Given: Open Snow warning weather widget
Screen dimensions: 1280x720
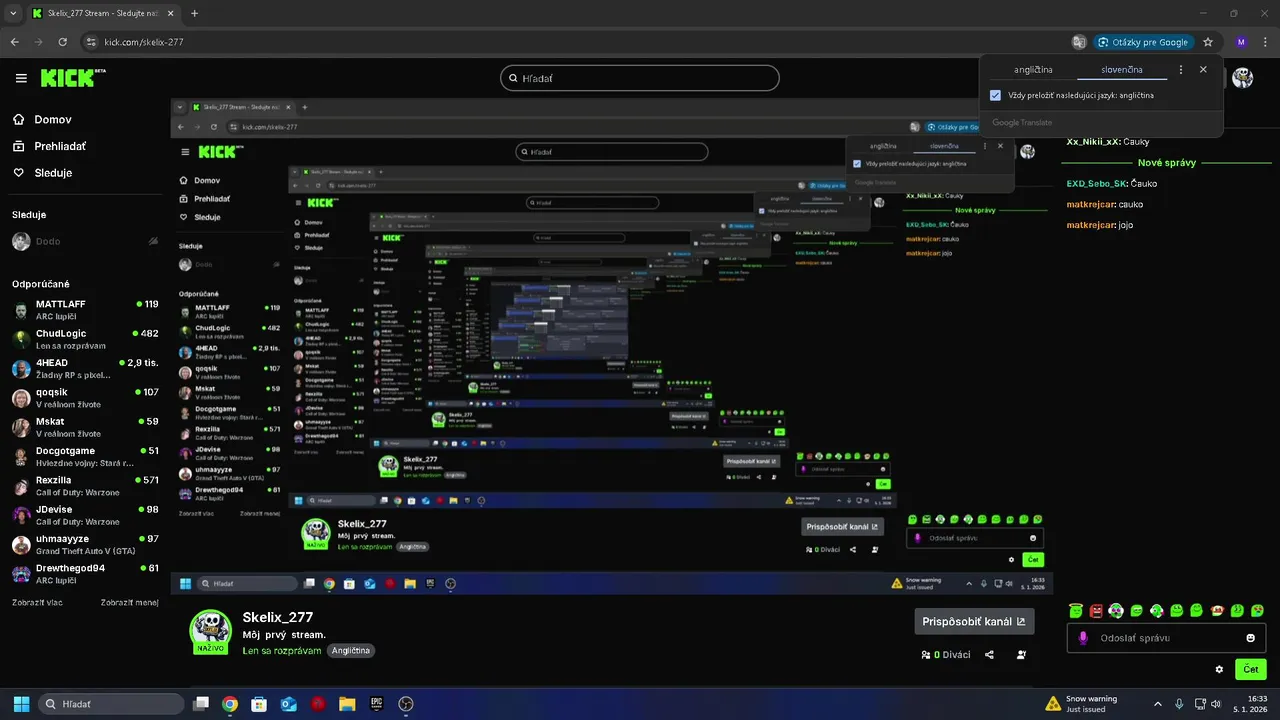Looking at the screenshot, I should tap(1081, 704).
